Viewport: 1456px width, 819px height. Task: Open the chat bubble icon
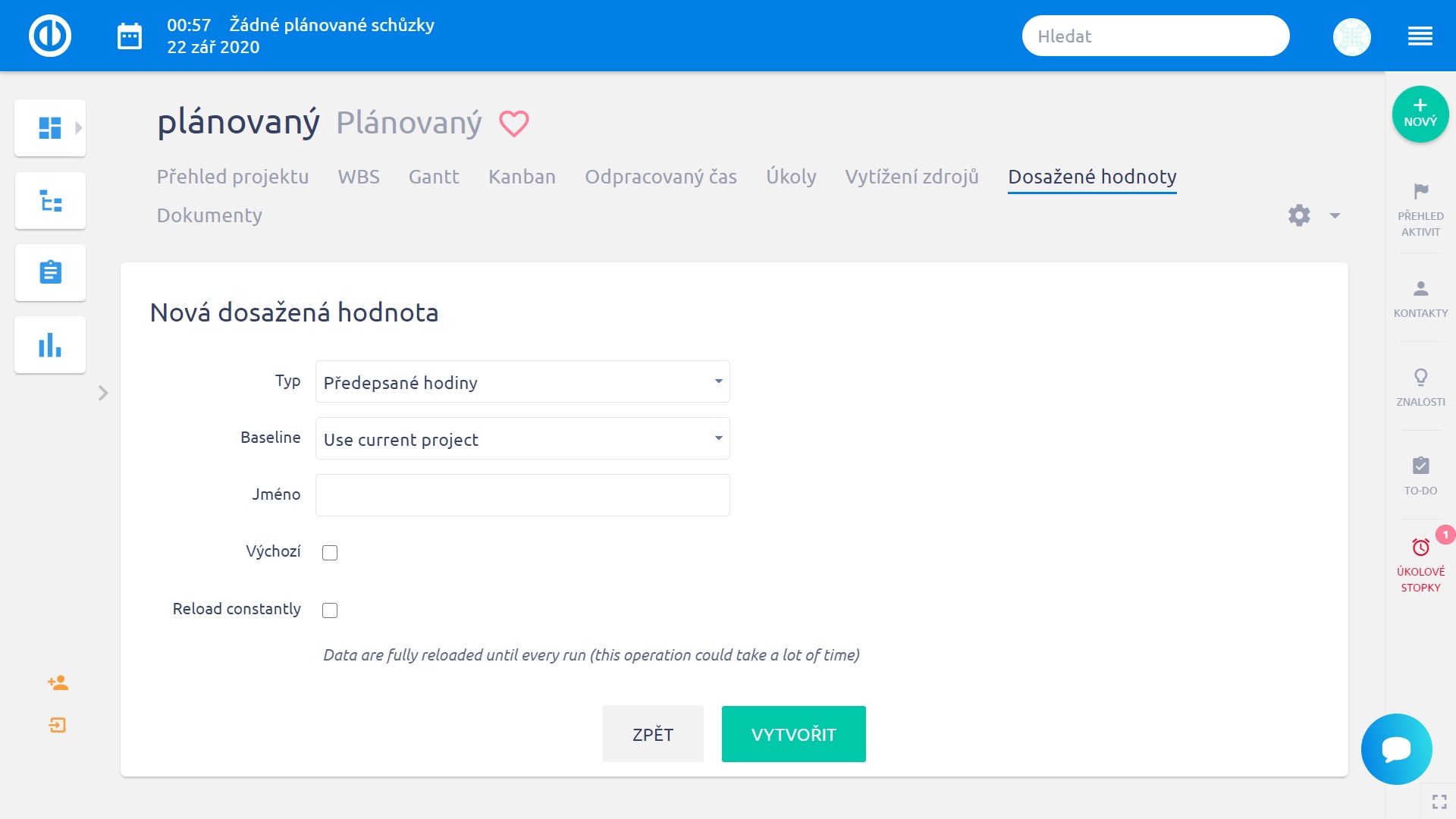1396,749
